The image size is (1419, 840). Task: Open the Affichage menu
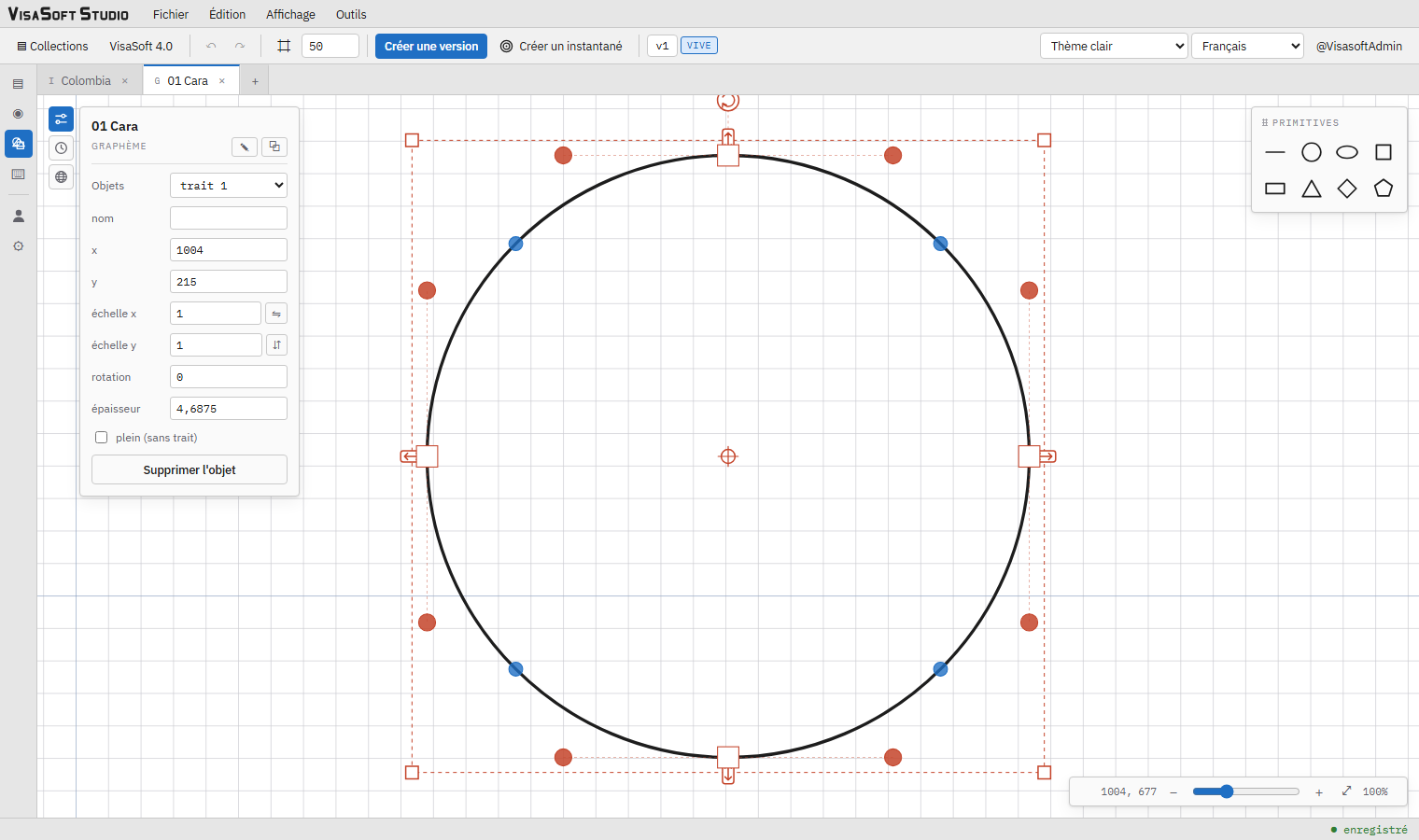pyautogui.click(x=290, y=14)
